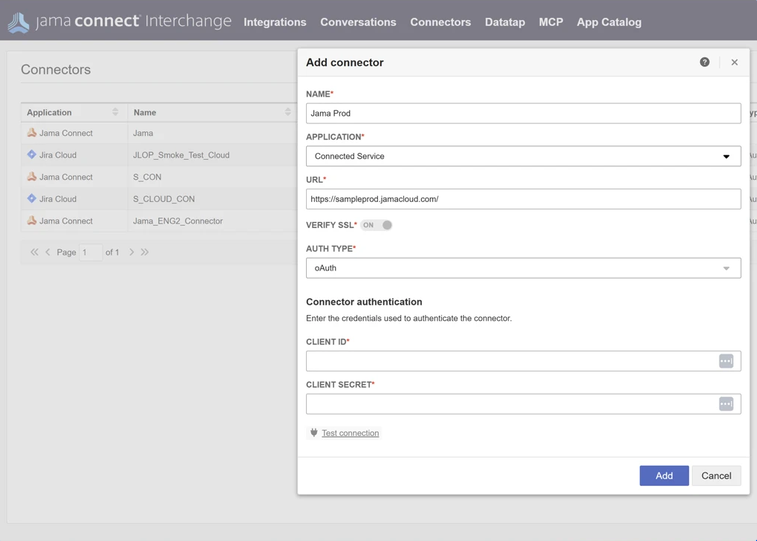
Task: Click Jama Connect text in S_CON row
Action: coord(66,177)
